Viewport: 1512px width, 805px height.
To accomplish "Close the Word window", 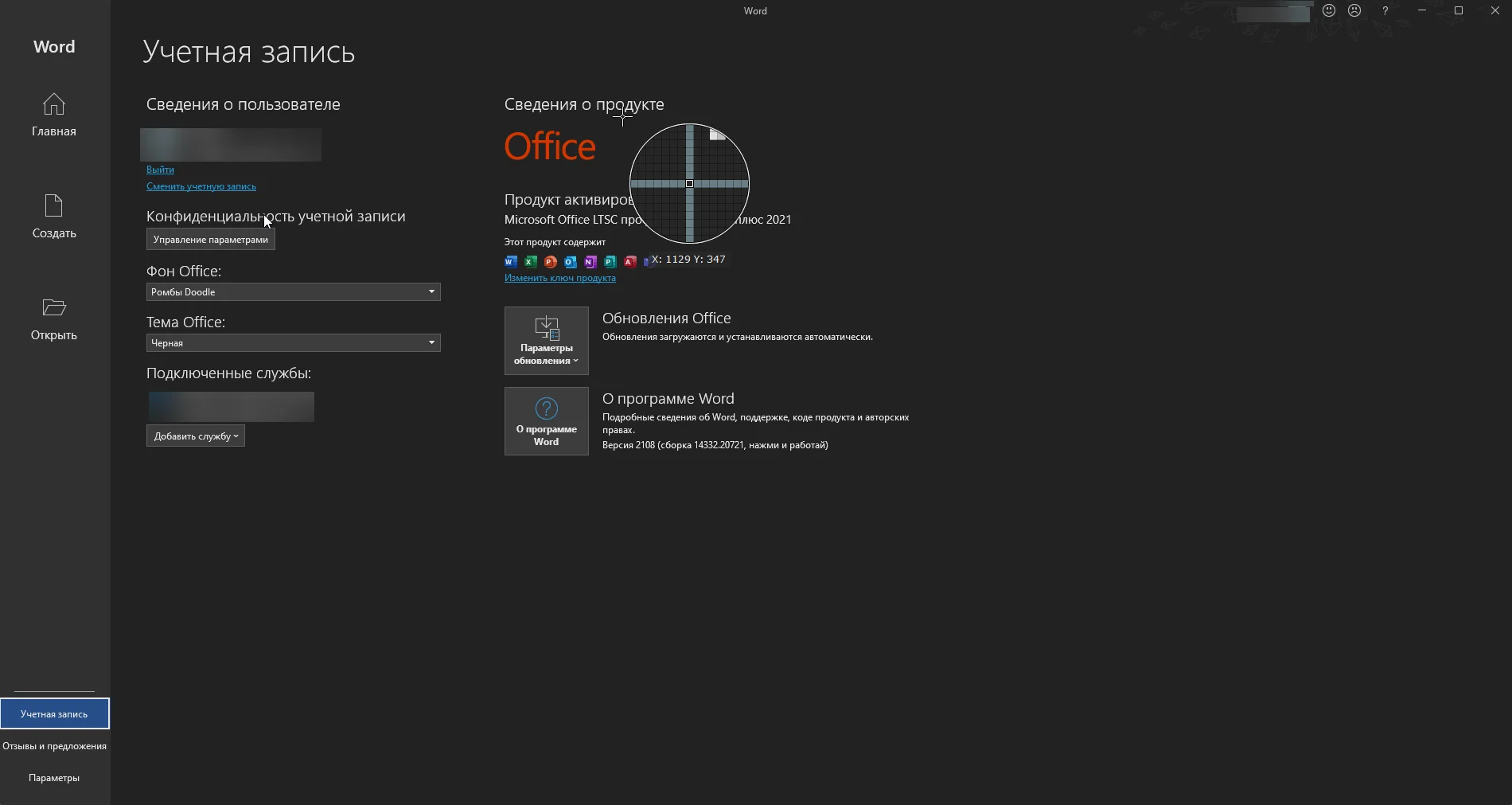I will 1495,10.
